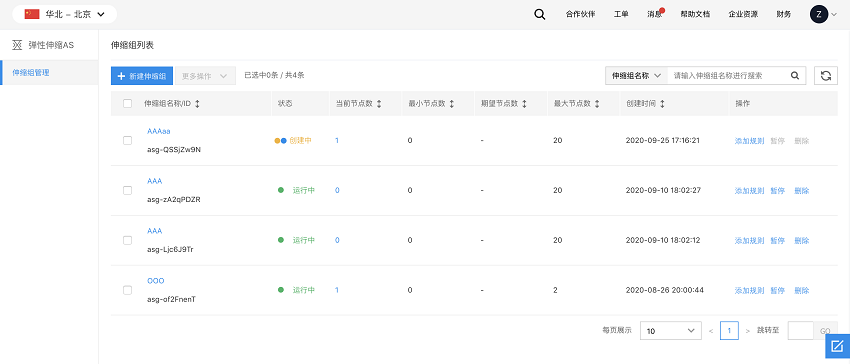Screen dimensions: 850x364
Task: Refresh the scaling group list
Action: point(826,76)
